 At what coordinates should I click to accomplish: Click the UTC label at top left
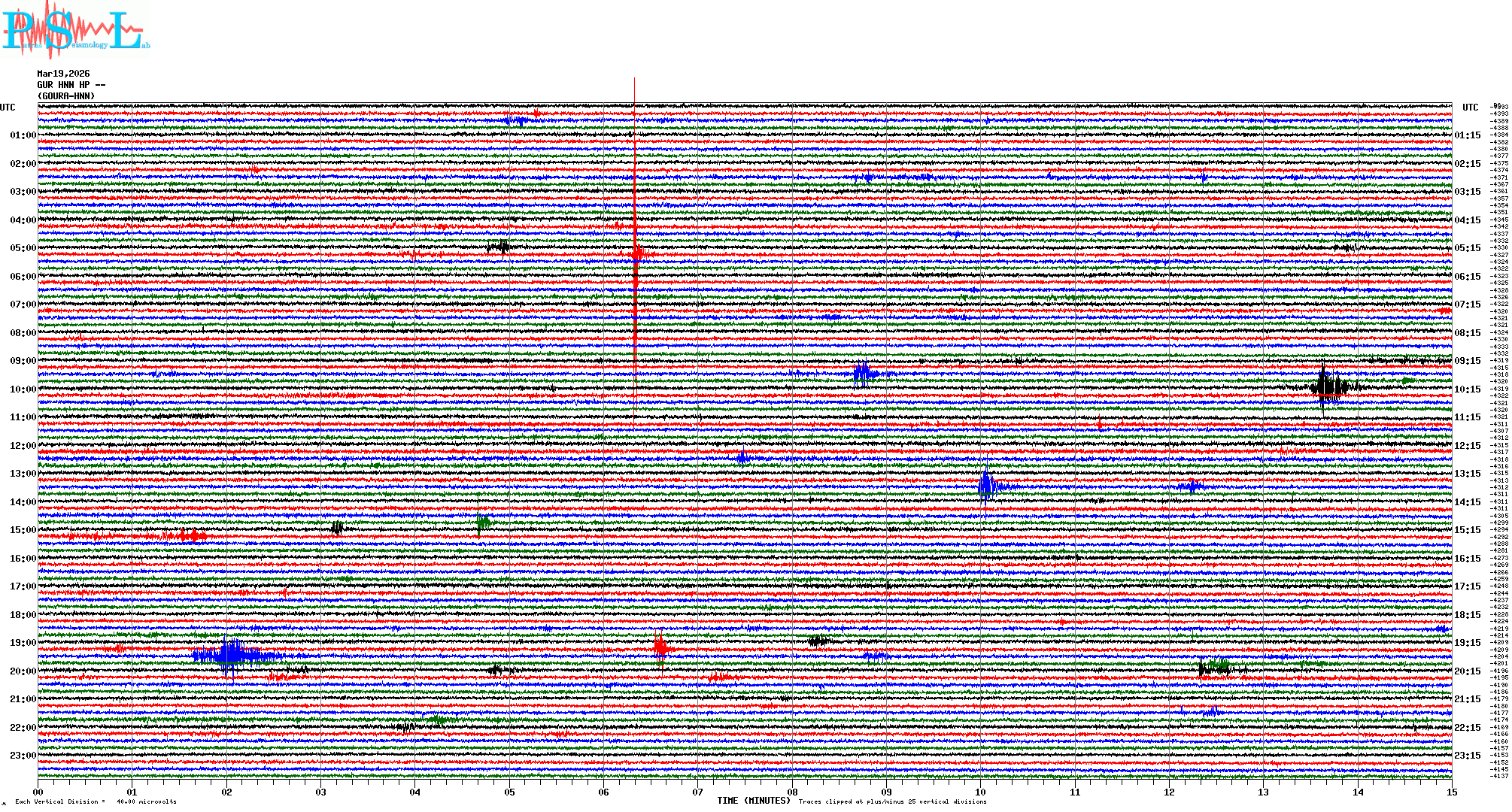(x=8, y=108)
